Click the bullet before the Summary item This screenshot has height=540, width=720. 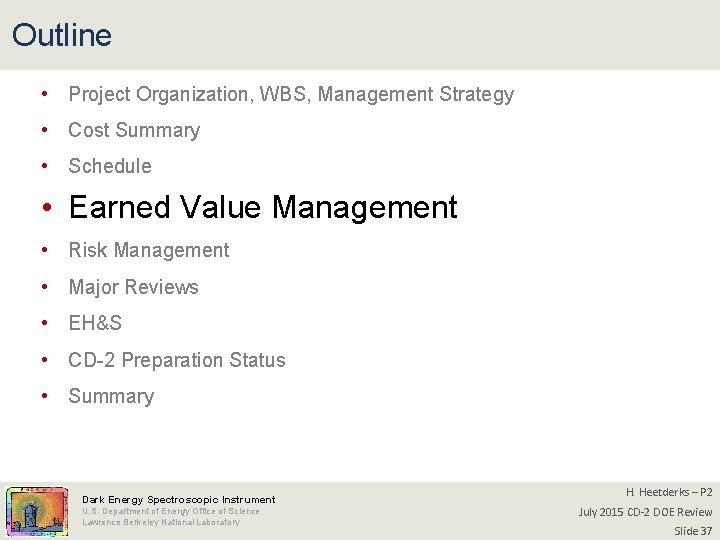pos(45,395)
